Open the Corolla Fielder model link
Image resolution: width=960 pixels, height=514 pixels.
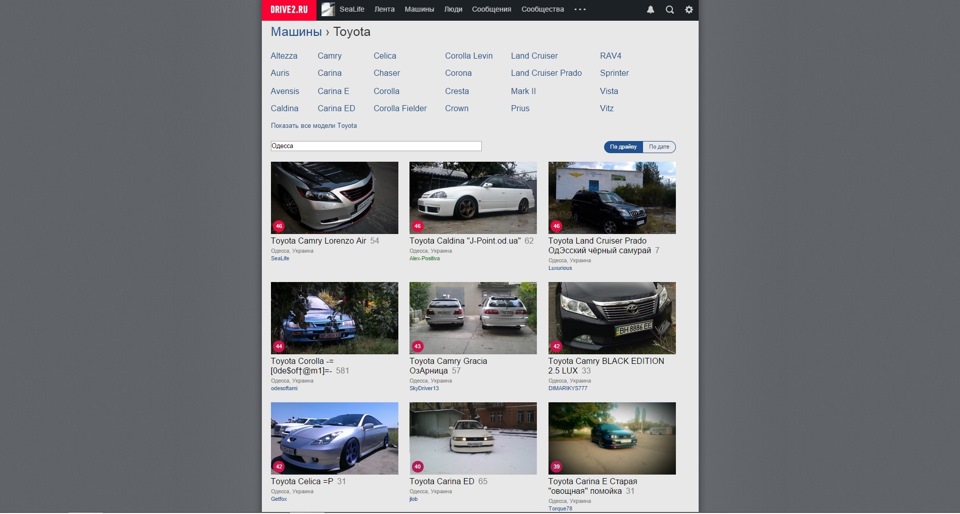400,108
